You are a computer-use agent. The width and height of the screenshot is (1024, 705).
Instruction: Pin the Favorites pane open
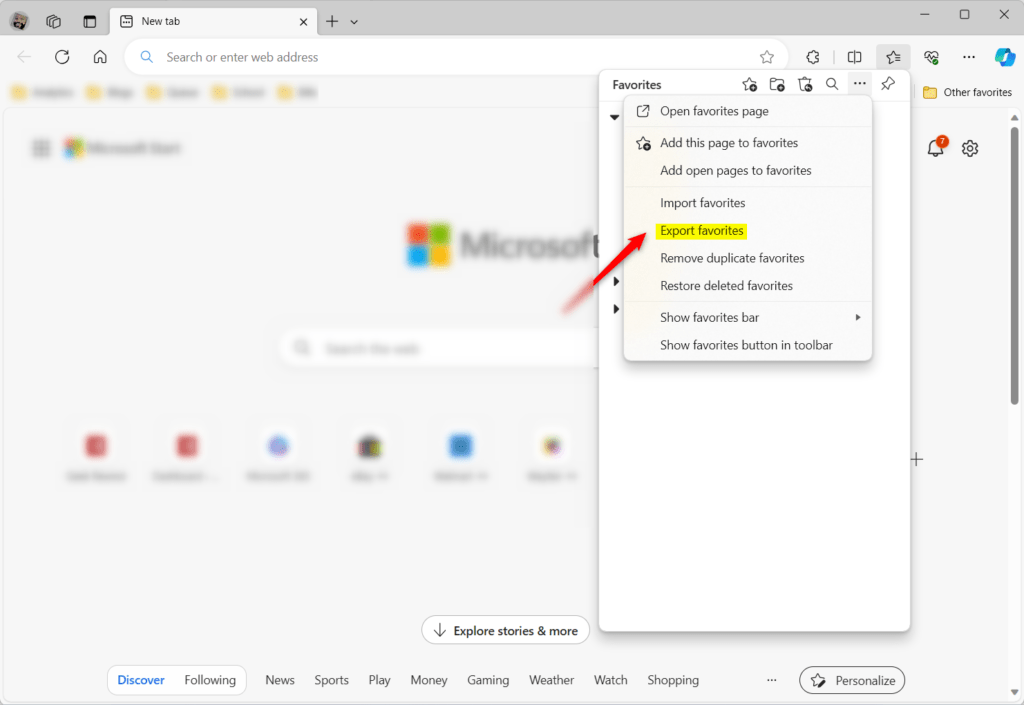pyautogui.click(x=887, y=84)
